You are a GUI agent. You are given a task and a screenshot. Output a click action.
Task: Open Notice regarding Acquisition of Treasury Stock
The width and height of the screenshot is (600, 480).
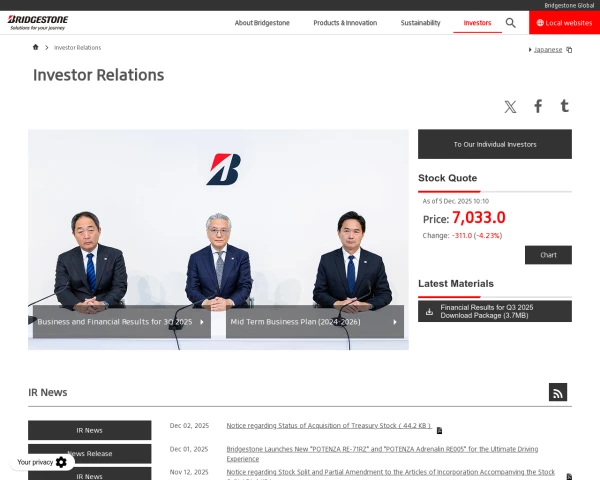tap(329, 426)
